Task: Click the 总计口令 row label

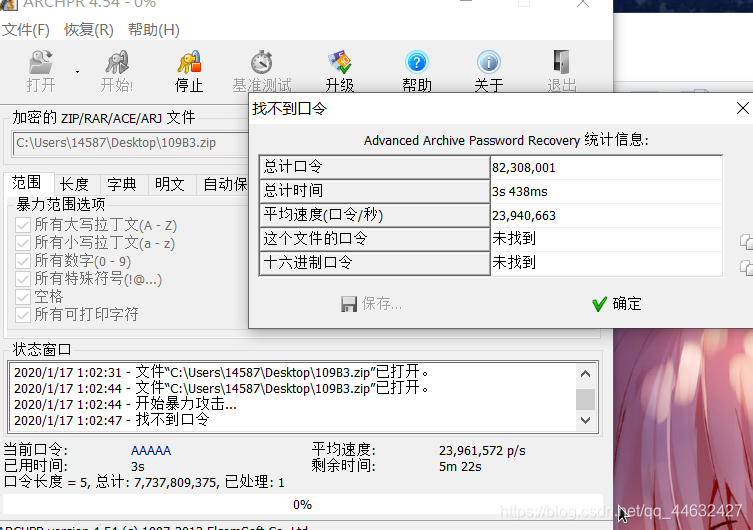Action: [x=374, y=167]
